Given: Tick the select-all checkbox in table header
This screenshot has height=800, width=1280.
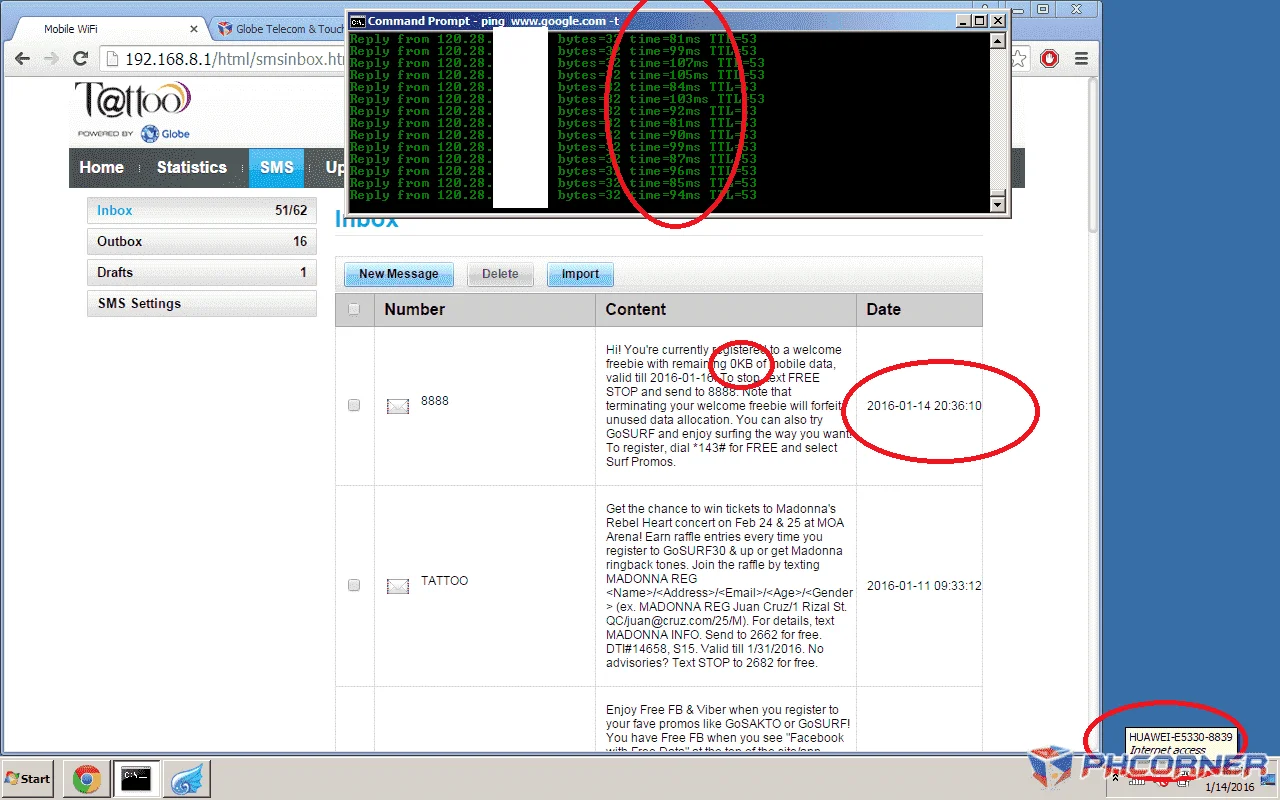Looking at the screenshot, I should [x=354, y=309].
